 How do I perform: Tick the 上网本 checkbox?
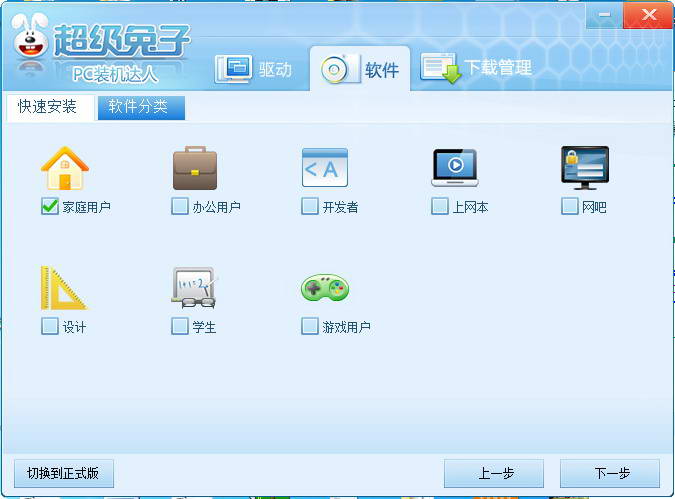point(440,206)
